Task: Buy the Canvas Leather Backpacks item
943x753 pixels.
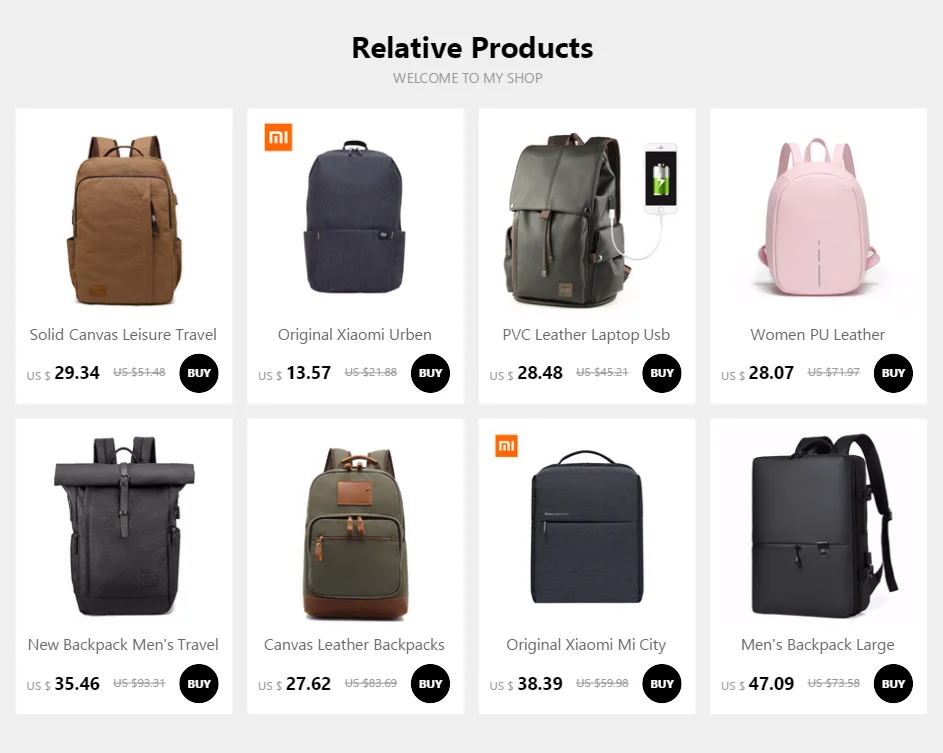Action: tap(431, 684)
